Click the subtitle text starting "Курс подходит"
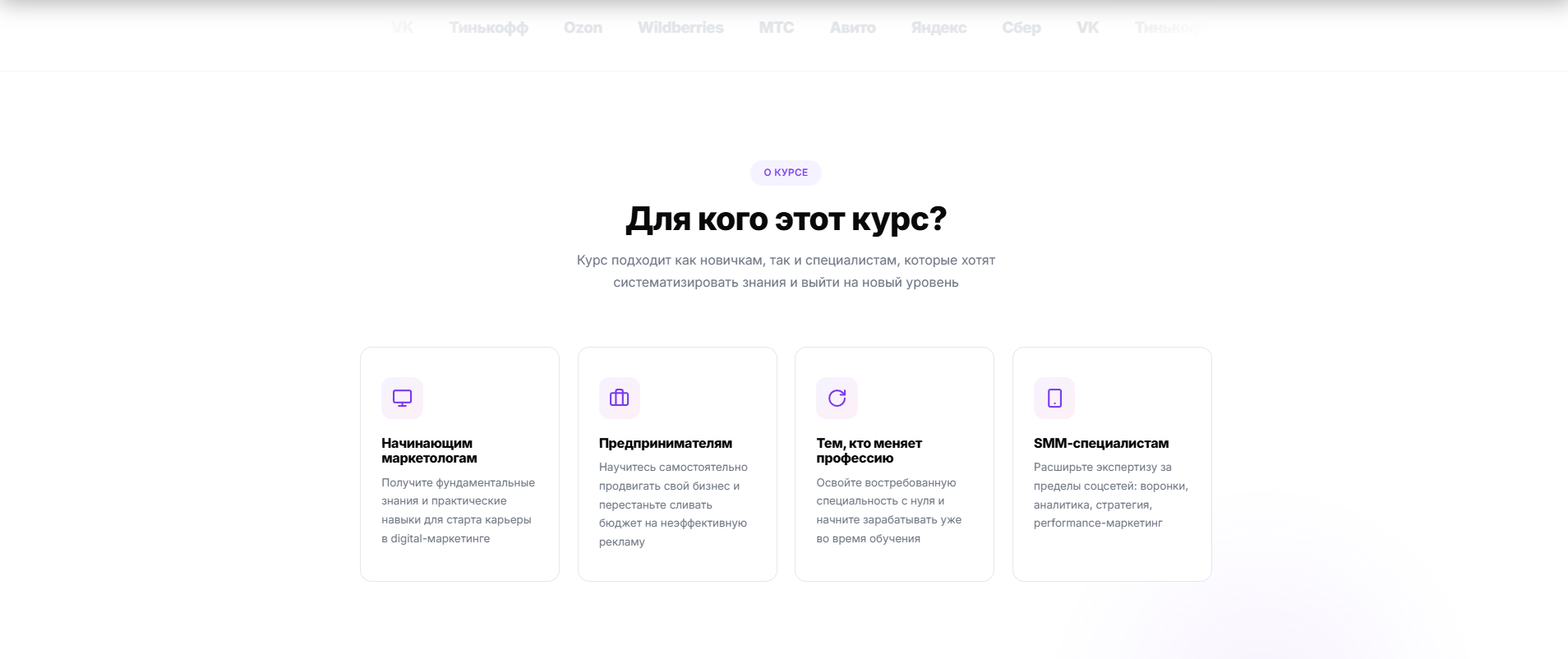 click(786, 271)
